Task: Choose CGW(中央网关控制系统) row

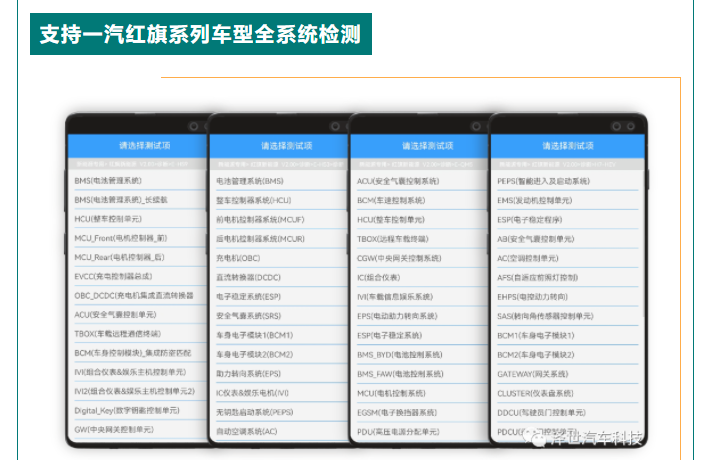Action: [420, 258]
